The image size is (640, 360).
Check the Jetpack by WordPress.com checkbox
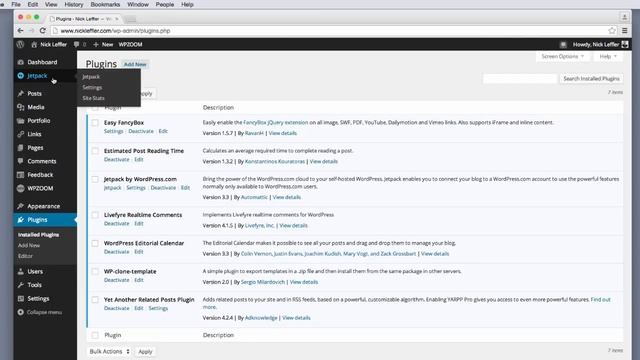pos(95,179)
